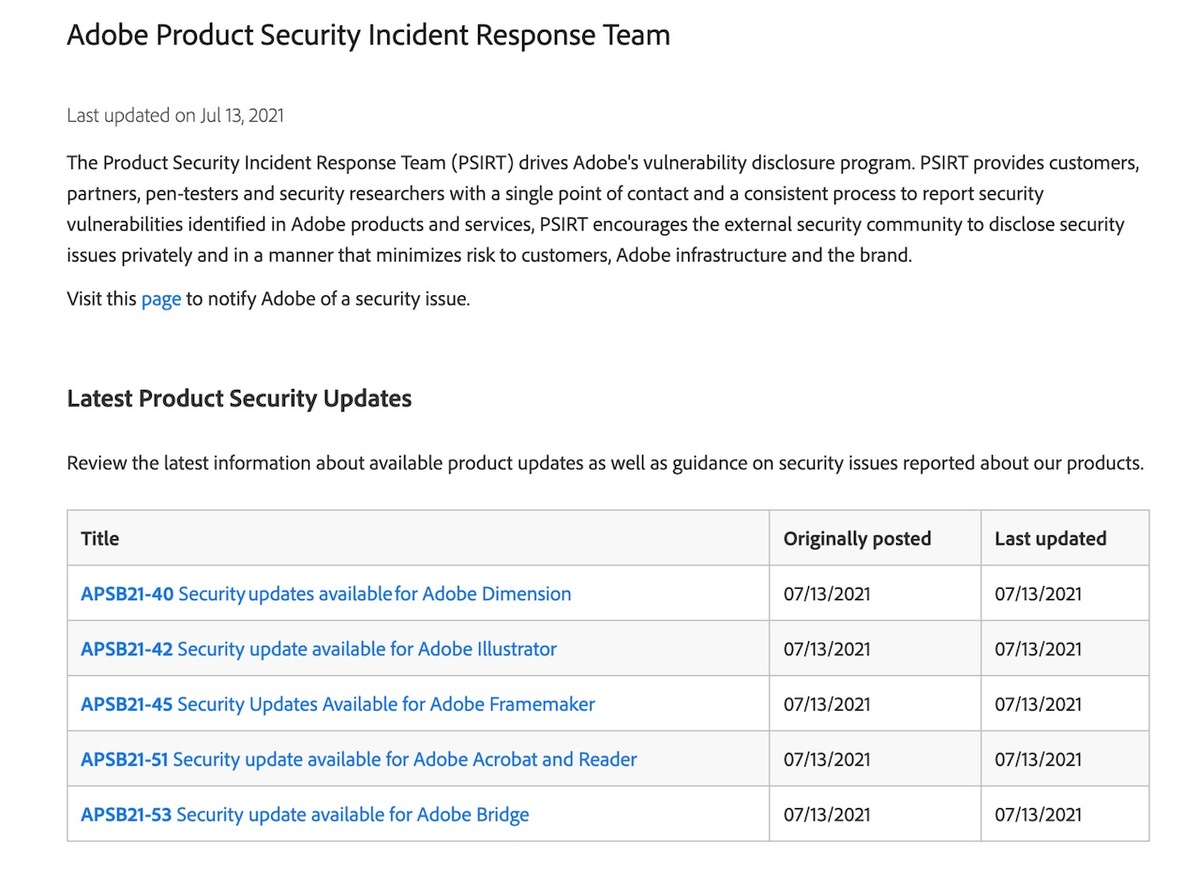Select Last updated date for Acrobat and Reader row
This screenshot has width=1200, height=870.
click(x=1038, y=759)
